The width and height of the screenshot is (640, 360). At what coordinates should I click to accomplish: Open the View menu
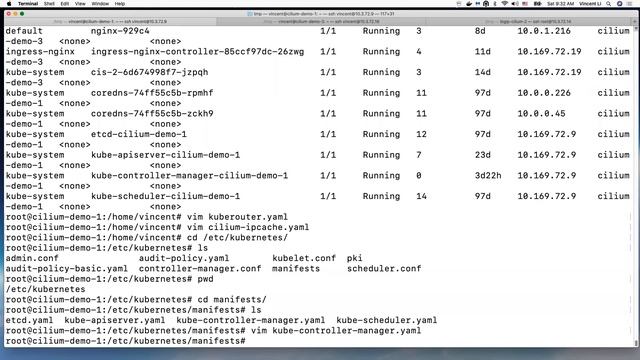pos(80,4)
